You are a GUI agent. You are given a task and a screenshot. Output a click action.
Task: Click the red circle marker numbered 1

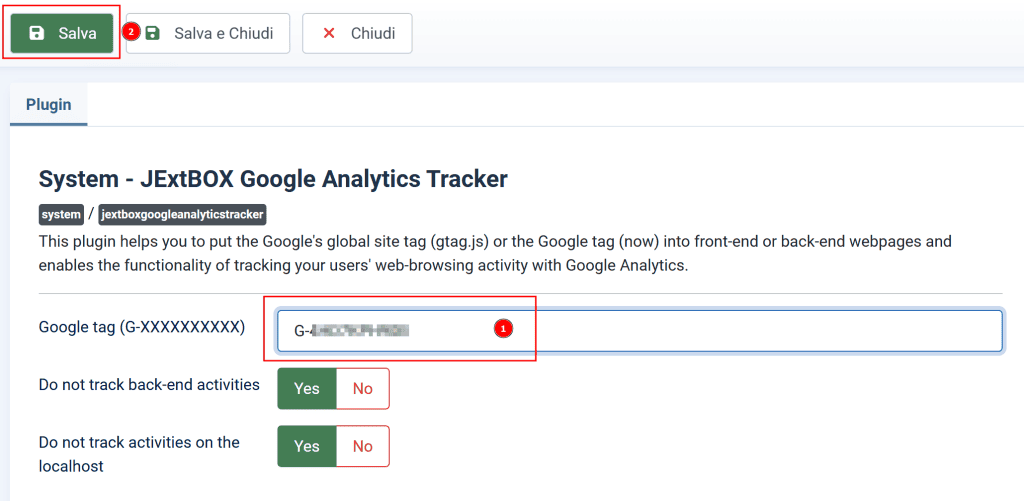pyautogui.click(x=503, y=329)
